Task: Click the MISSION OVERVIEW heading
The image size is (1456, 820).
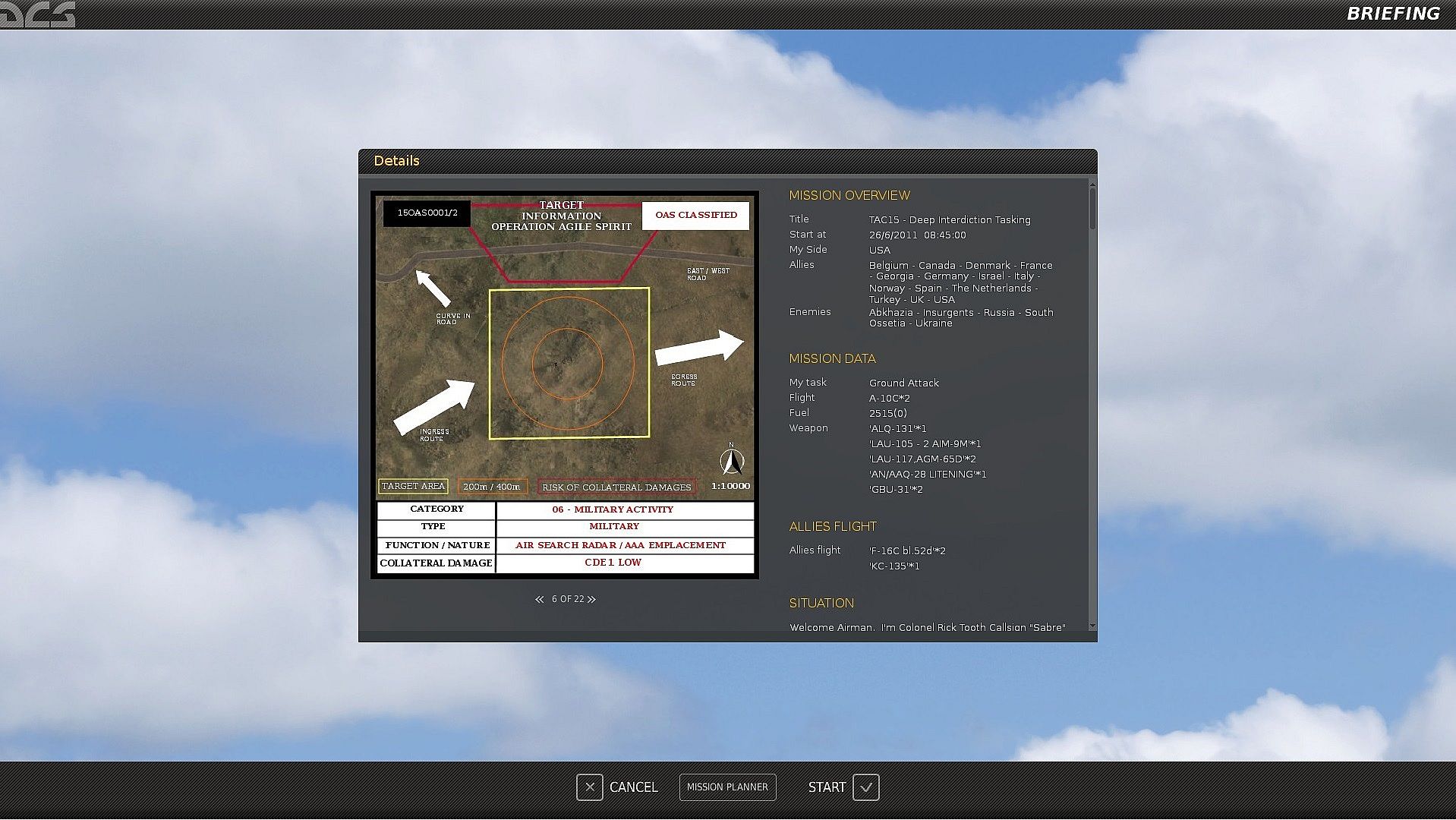Action: [x=849, y=196]
